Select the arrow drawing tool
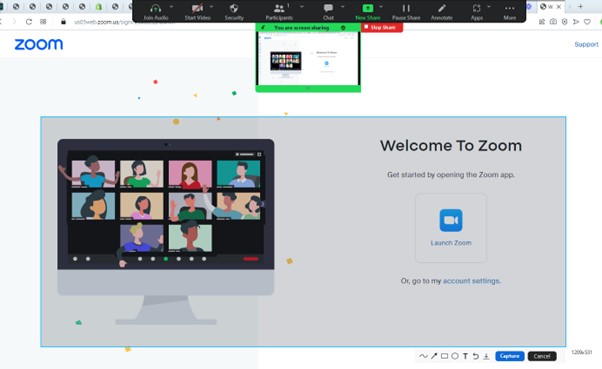 click(x=434, y=356)
